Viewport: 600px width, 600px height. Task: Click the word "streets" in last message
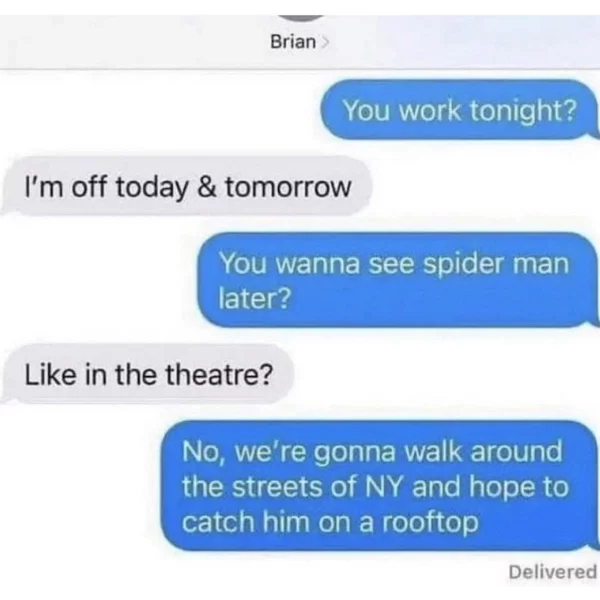click(x=277, y=487)
